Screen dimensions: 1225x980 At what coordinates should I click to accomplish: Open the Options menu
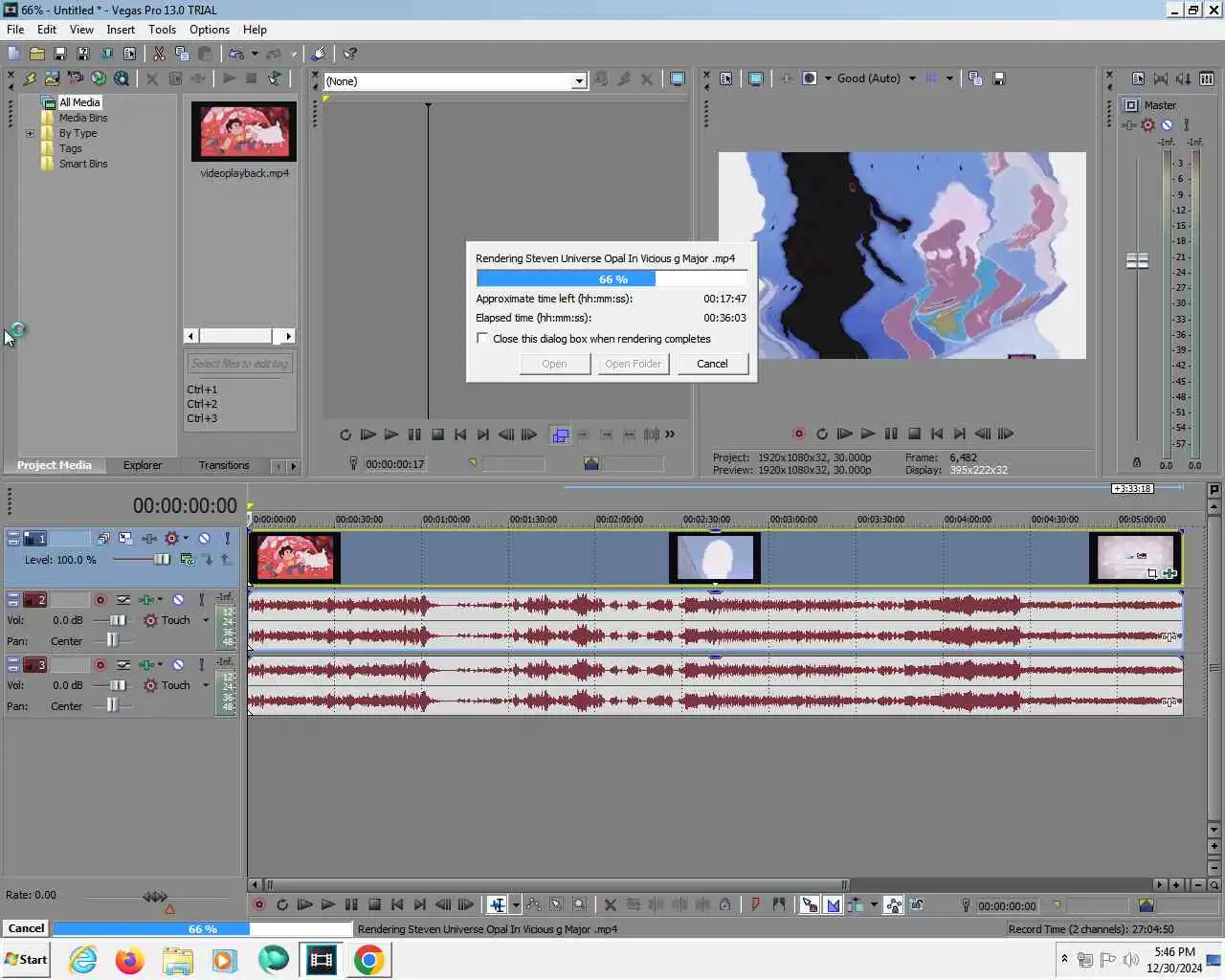point(209,30)
